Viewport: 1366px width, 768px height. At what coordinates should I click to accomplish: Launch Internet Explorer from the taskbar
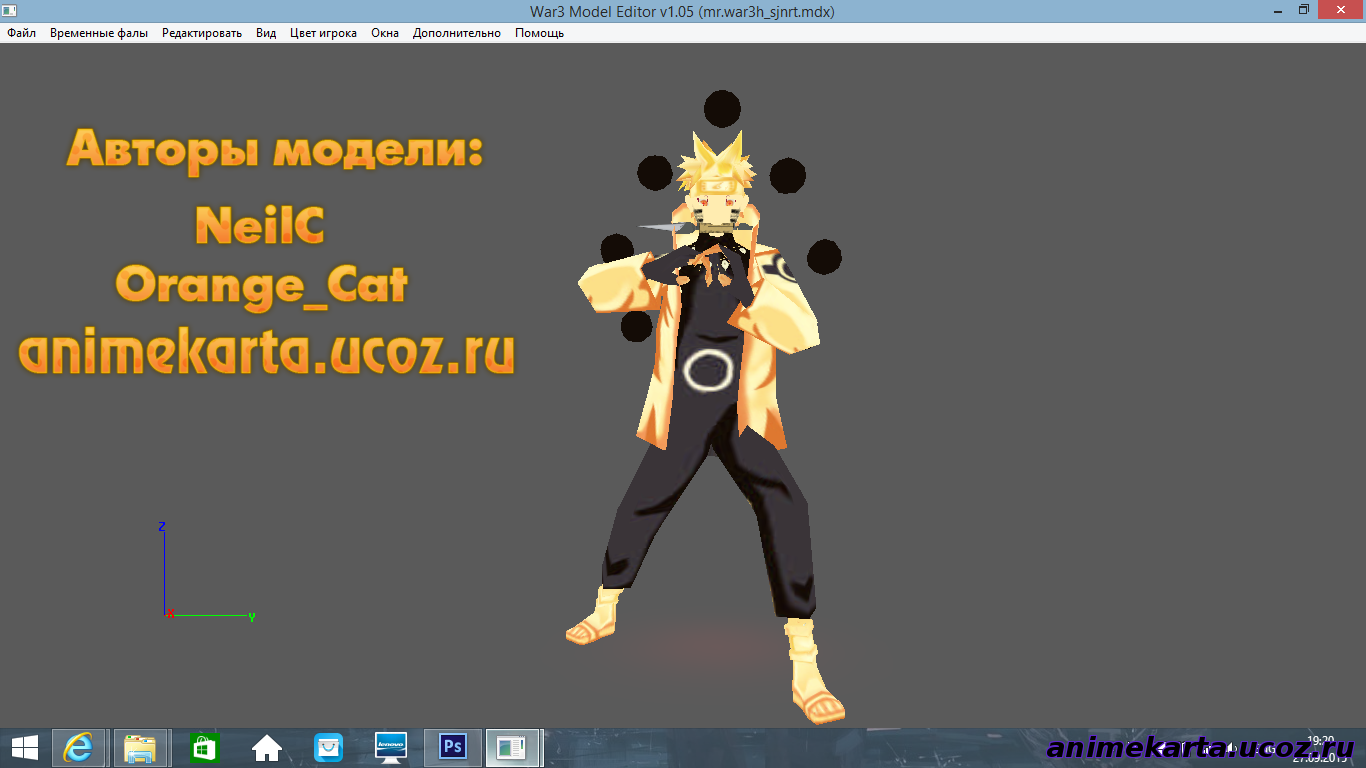pos(79,747)
